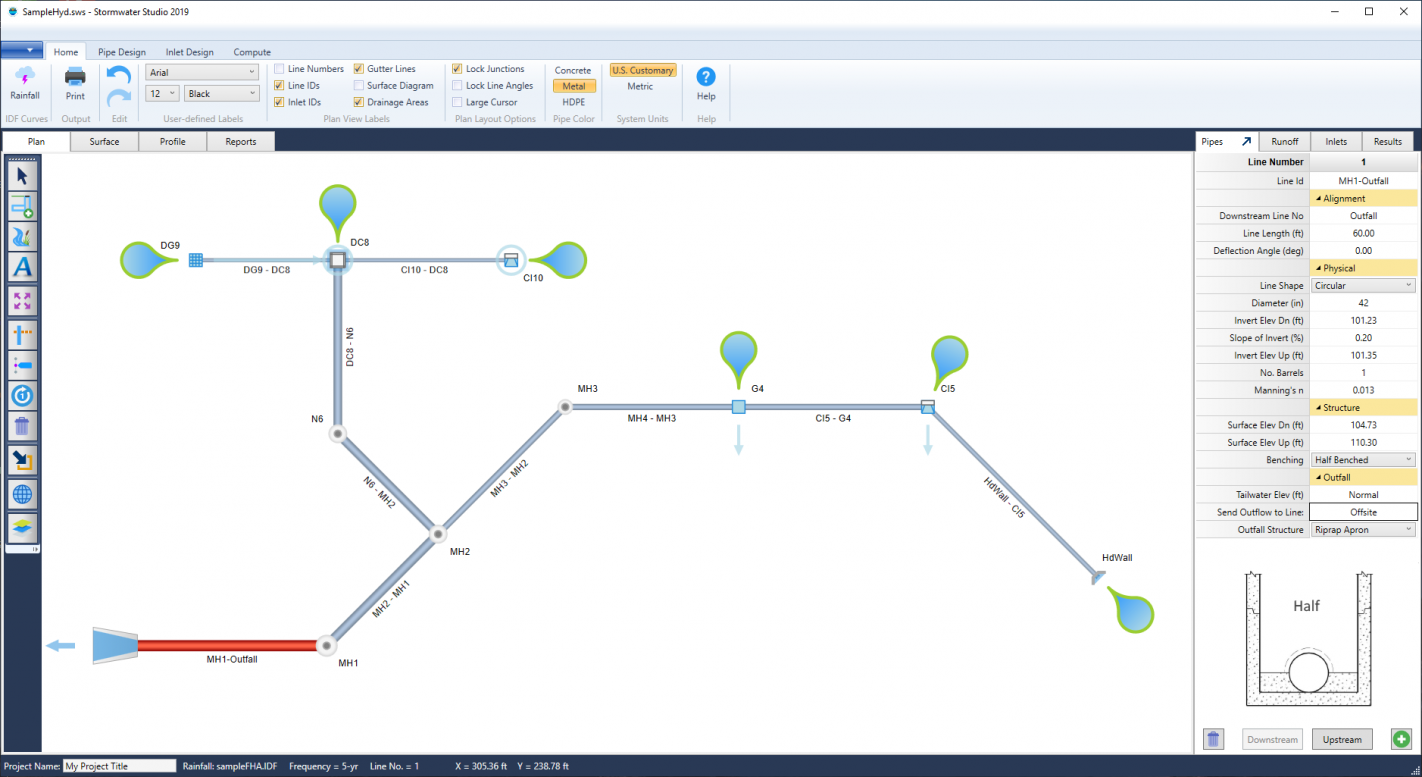
Task: Open the Line Shape Circular dropdown
Action: [x=1363, y=286]
